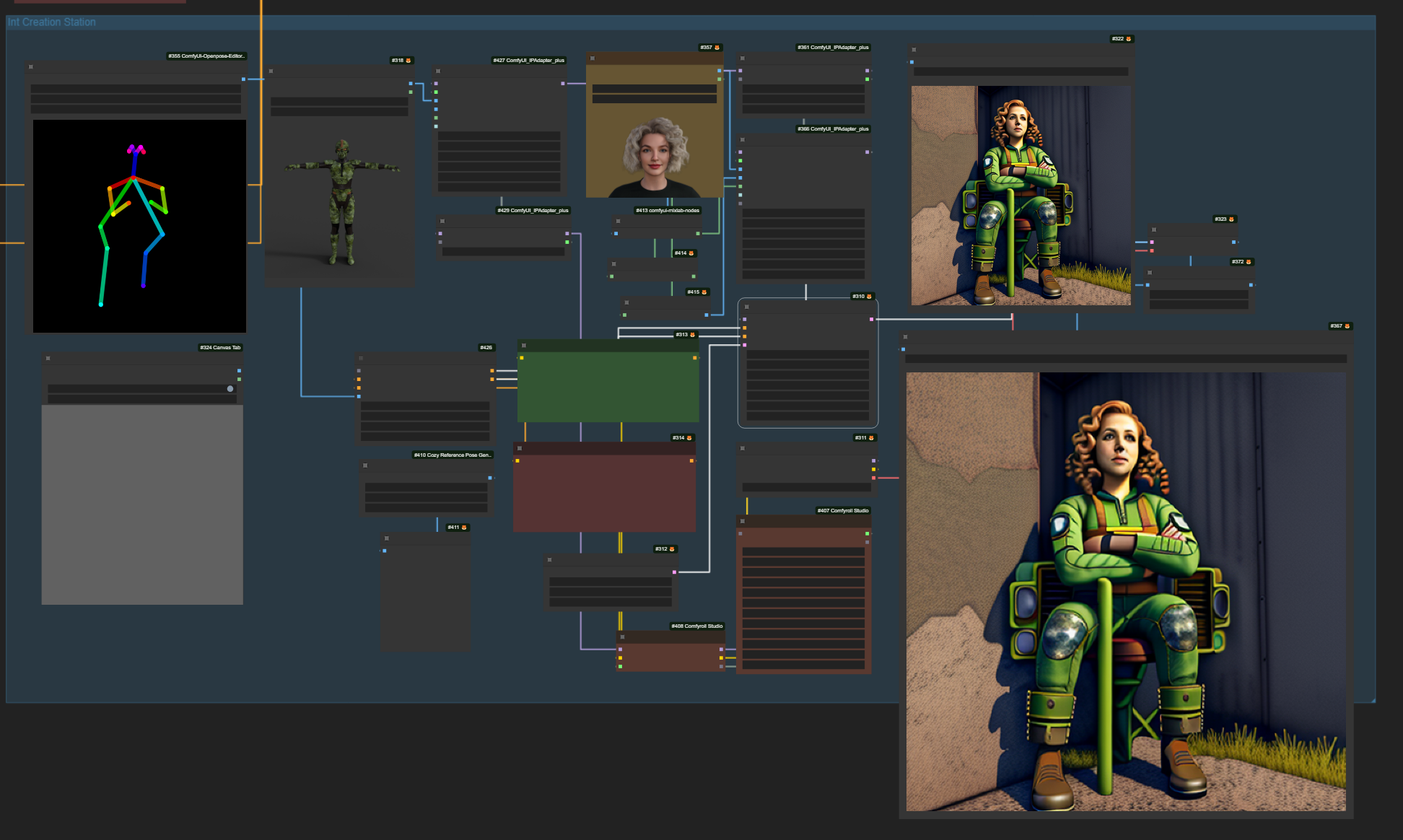Image resolution: width=1403 pixels, height=840 pixels.
Task: Click the '#324 Canvas Tab' node label
Action: [x=220, y=348]
